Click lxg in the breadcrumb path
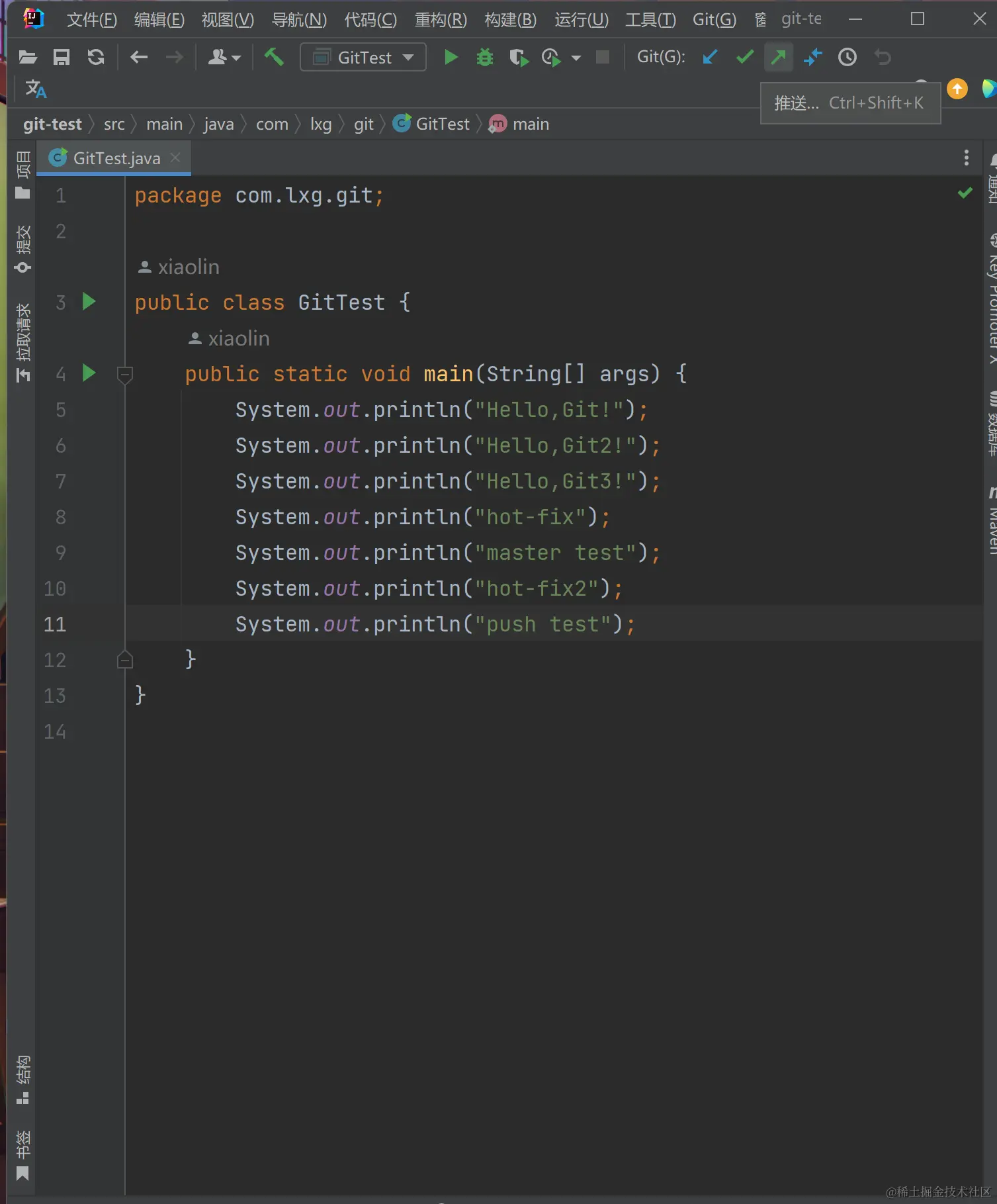The image size is (997, 1204). [x=321, y=124]
